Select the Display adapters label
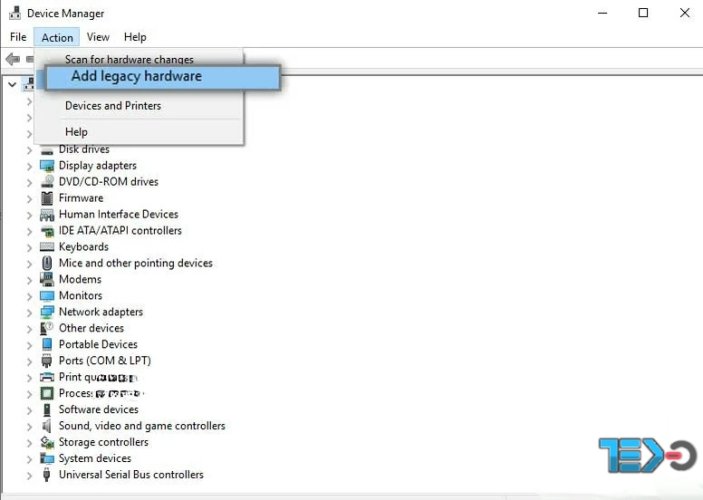 point(98,165)
